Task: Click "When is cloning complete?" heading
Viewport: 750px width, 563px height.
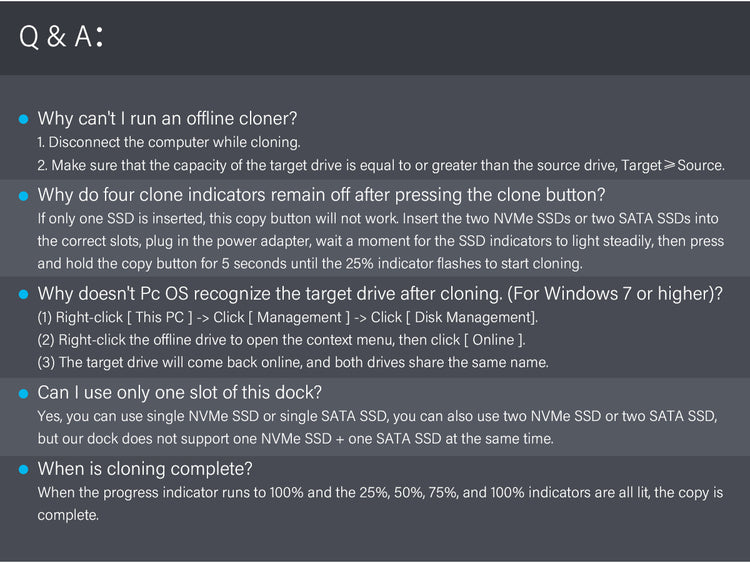Action: (x=145, y=469)
